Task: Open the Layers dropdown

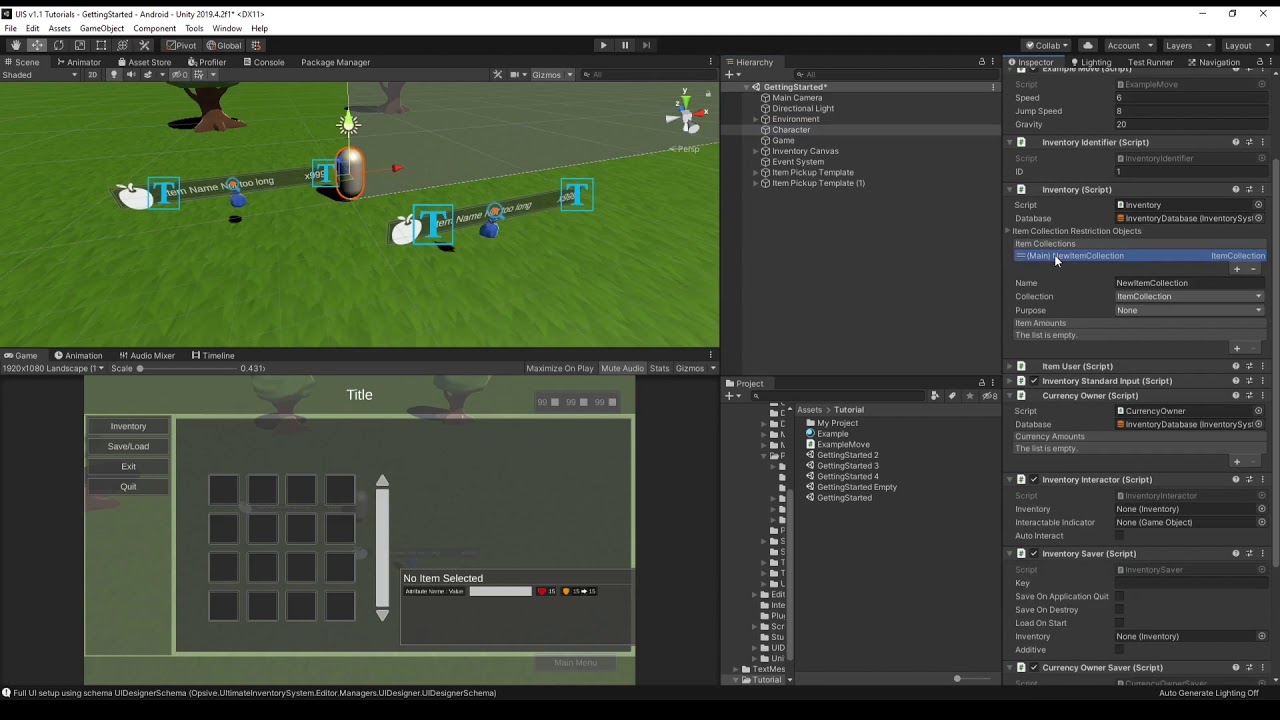Action: coord(1186,45)
